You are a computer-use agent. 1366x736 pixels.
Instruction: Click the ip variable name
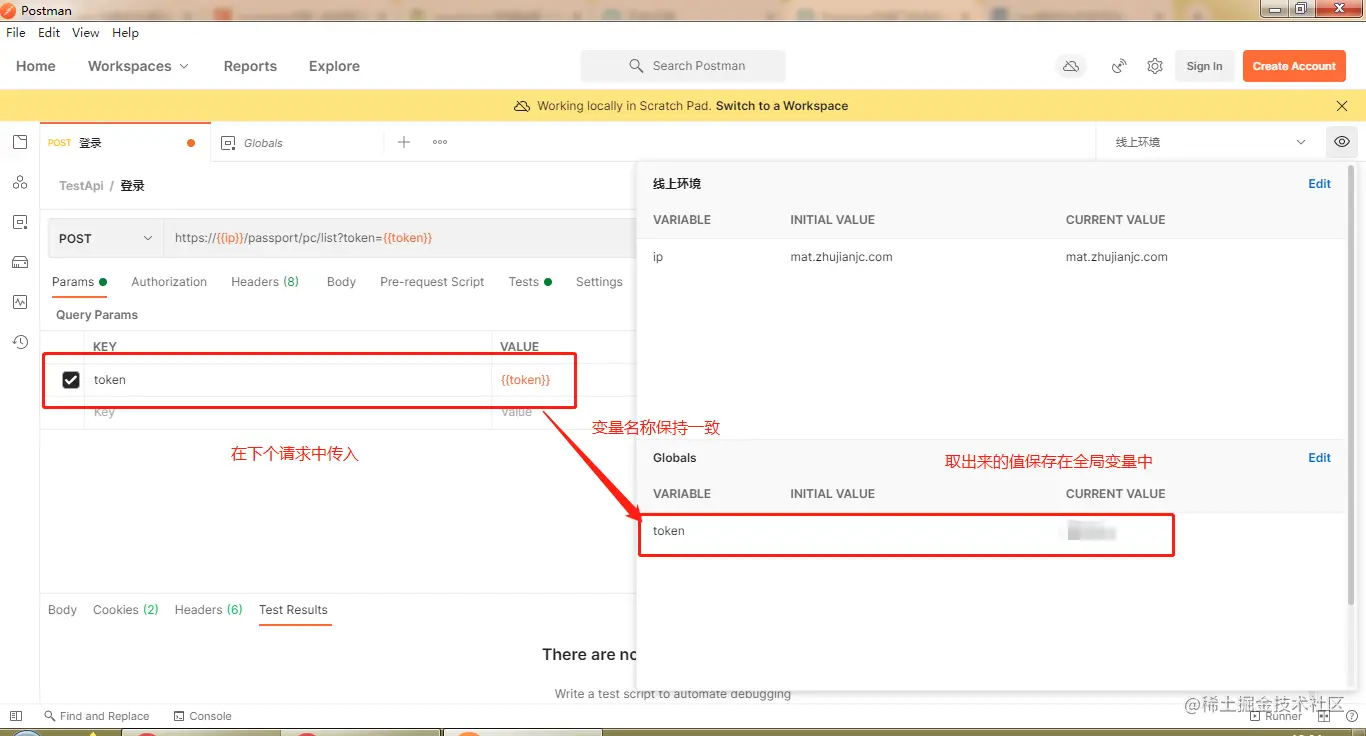click(658, 257)
